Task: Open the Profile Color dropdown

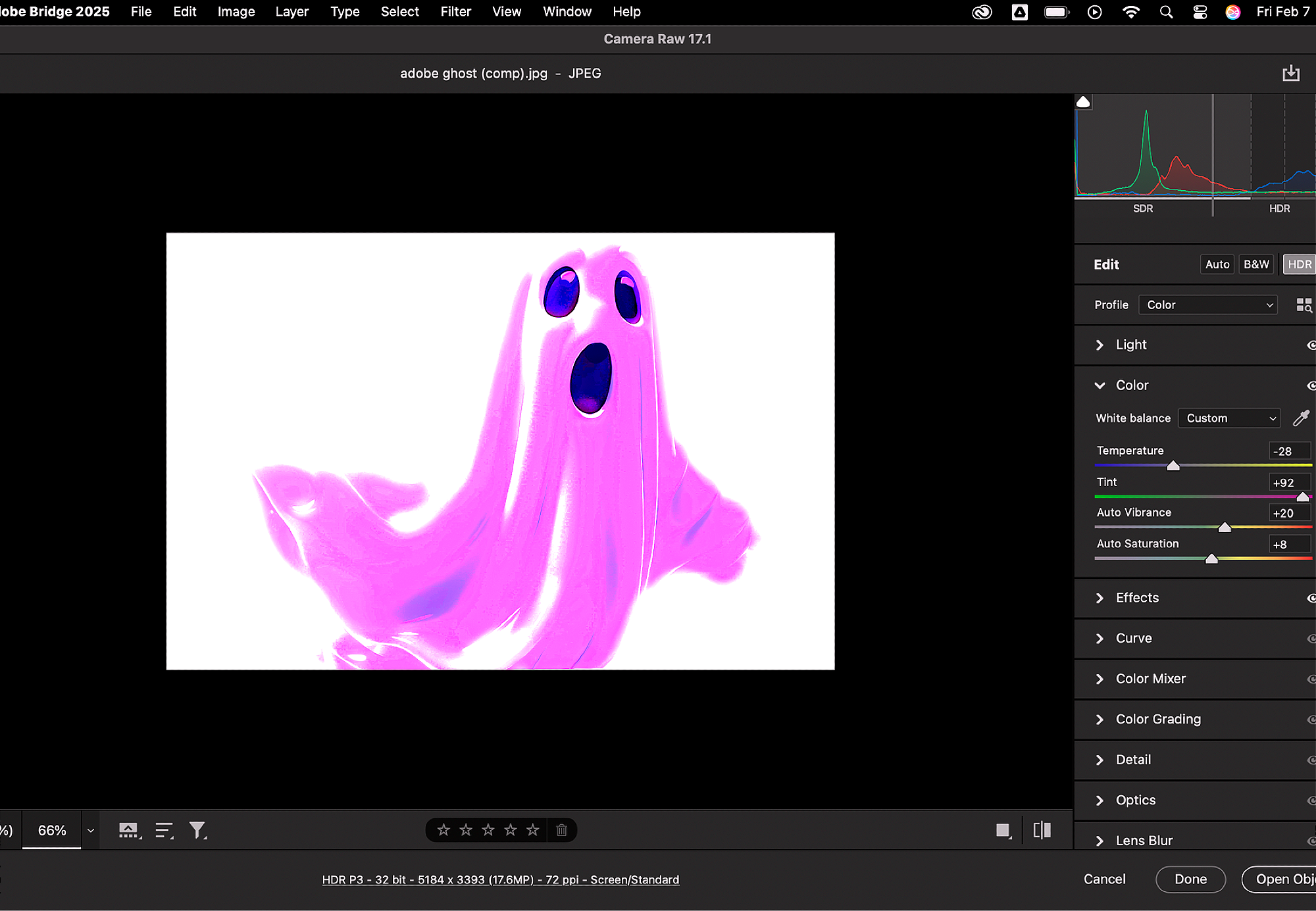Action: coord(1208,305)
